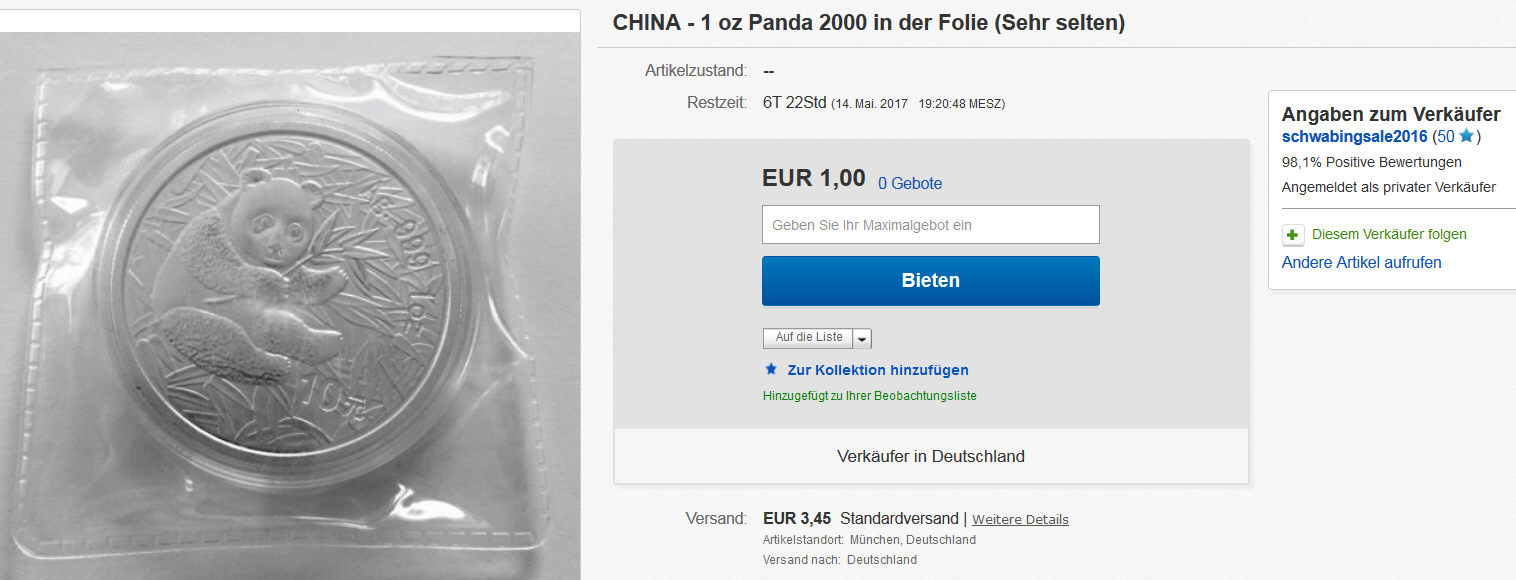
Task: Click the blue Bieten button
Action: 931,281
